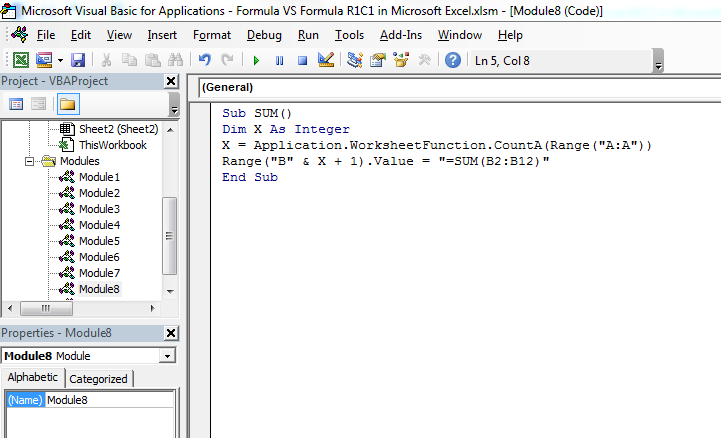Screen dimensions: 721x438
Task: Open View Microsoft Excel toolbar icon
Action: click(x=21, y=60)
